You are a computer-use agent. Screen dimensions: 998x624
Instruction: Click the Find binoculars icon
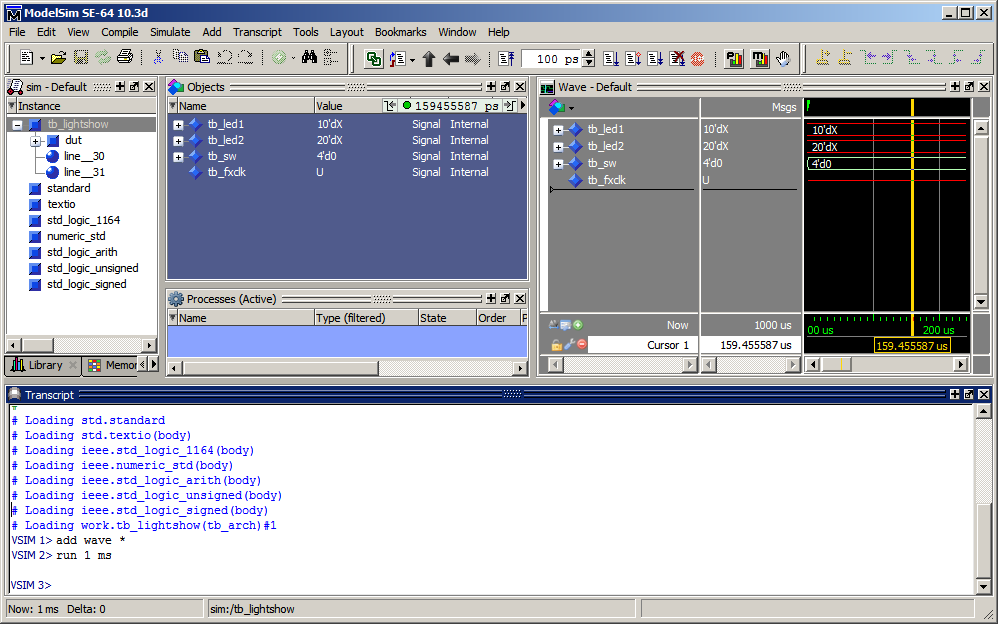pyautogui.click(x=309, y=58)
